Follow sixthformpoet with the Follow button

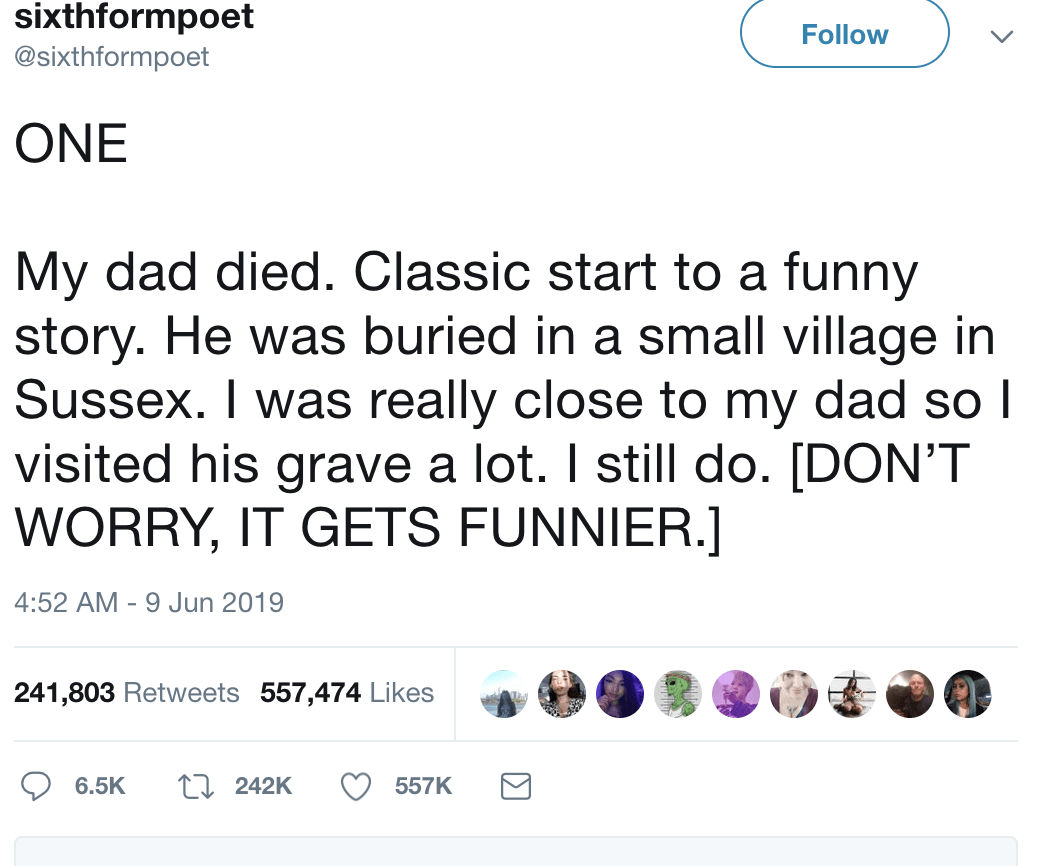845,34
